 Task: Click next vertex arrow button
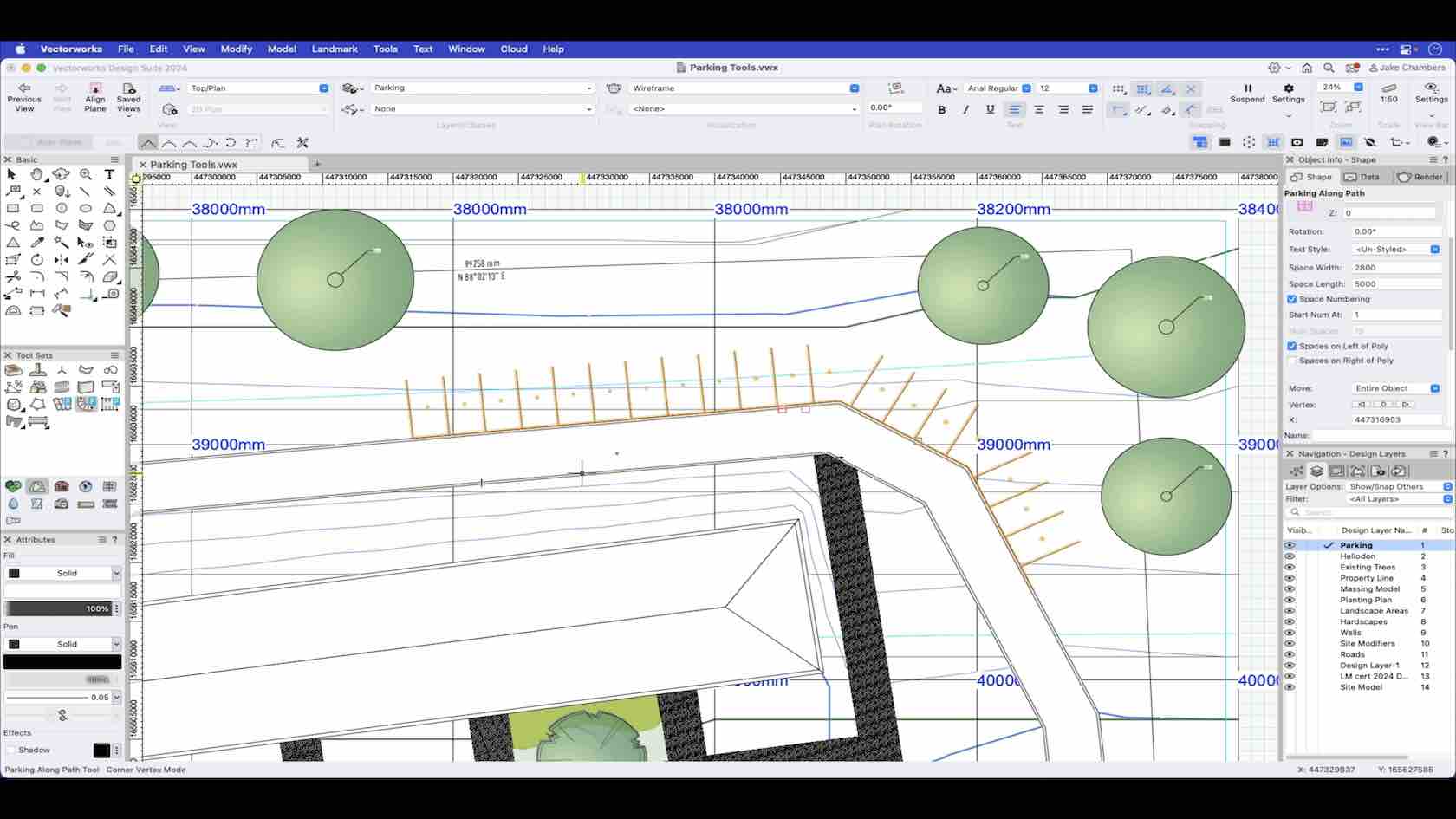tap(1407, 405)
